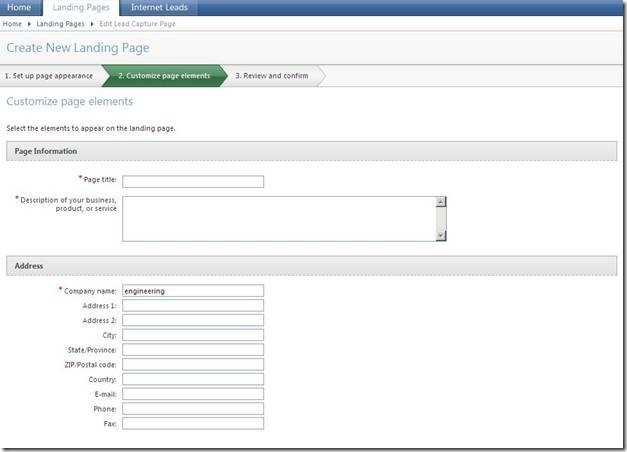Click the E-mail input field
Screen dimensions: 627x452
click(x=193, y=394)
